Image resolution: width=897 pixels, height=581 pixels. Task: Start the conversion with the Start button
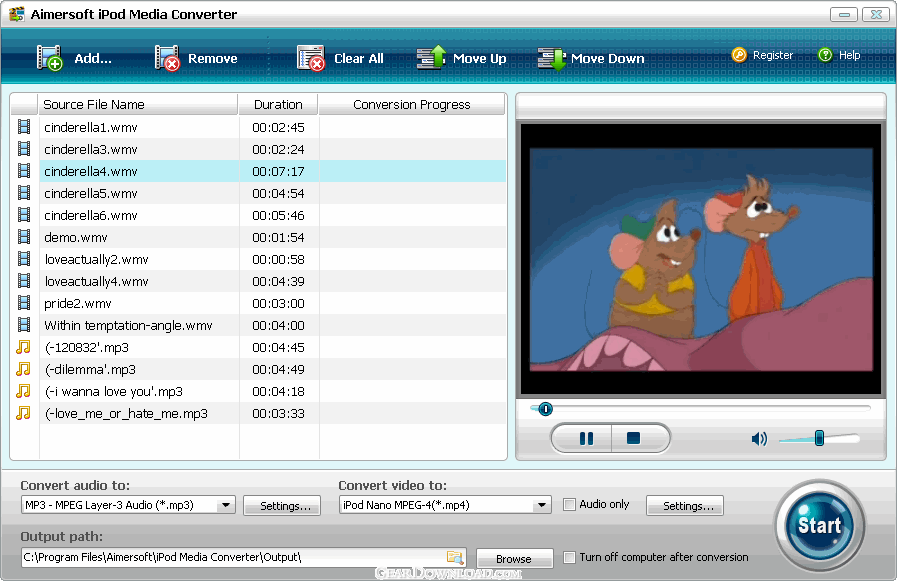pyautogui.click(x=819, y=525)
